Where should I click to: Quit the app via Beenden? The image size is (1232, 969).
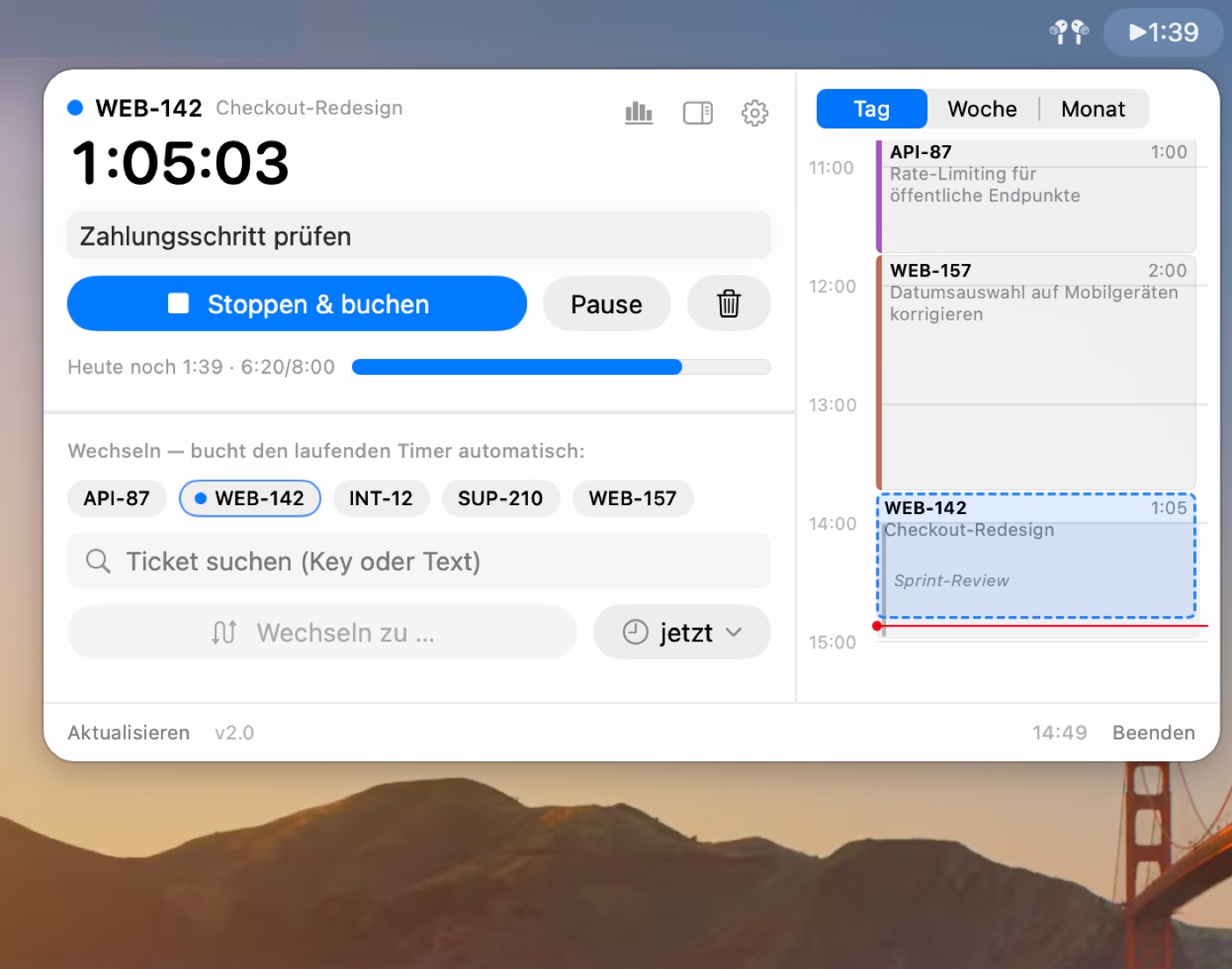point(1154,733)
